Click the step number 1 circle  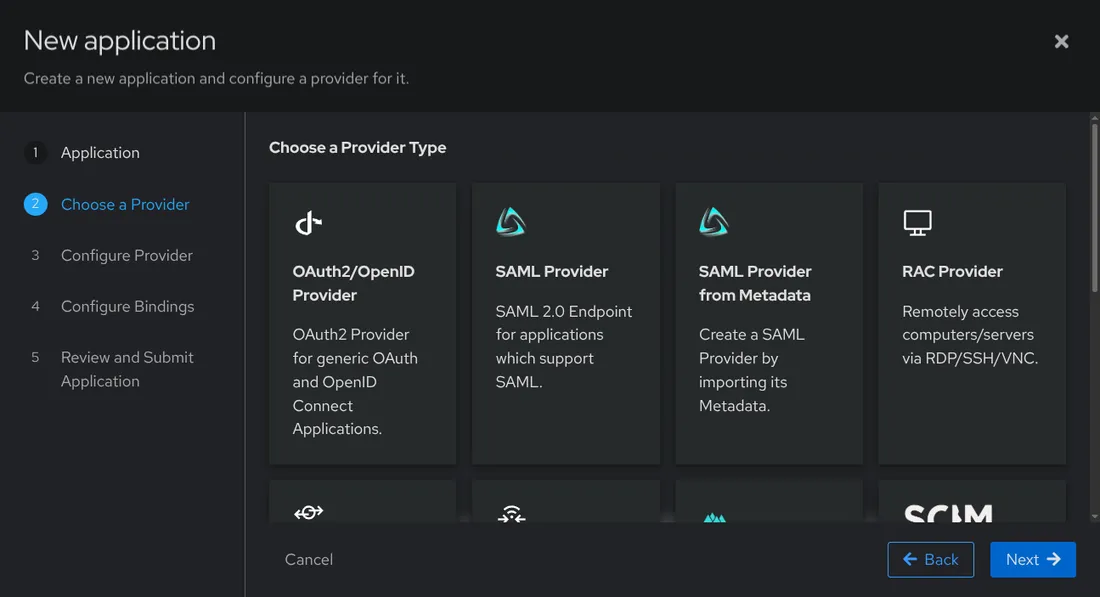(35, 153)
